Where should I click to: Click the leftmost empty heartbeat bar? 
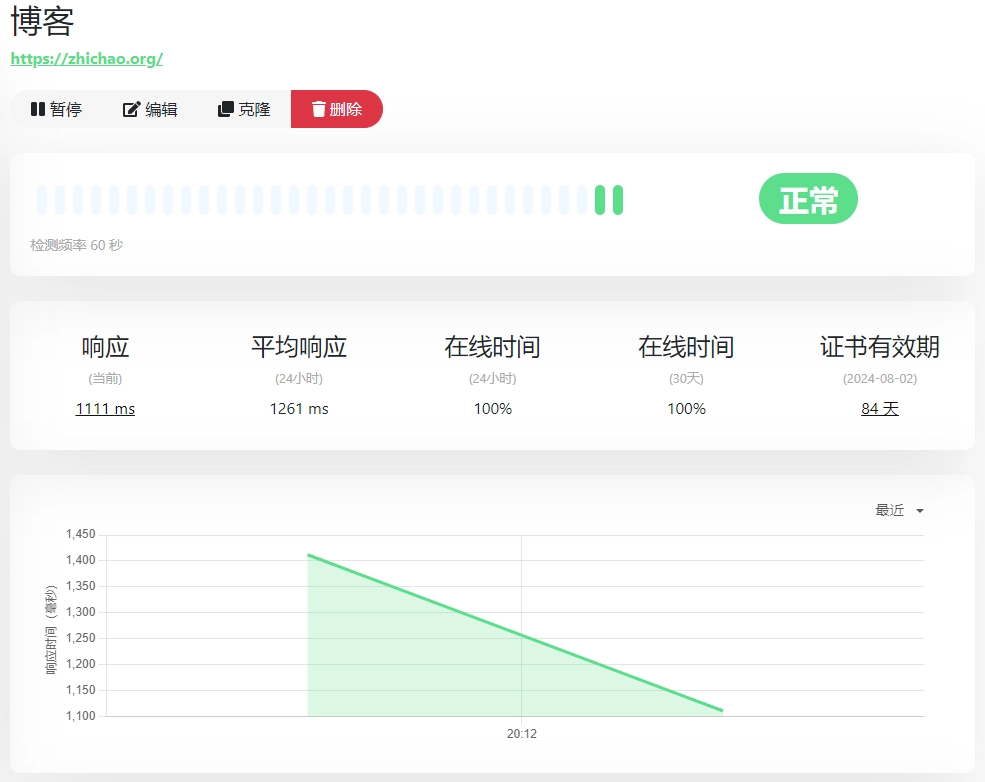[42, 200]
